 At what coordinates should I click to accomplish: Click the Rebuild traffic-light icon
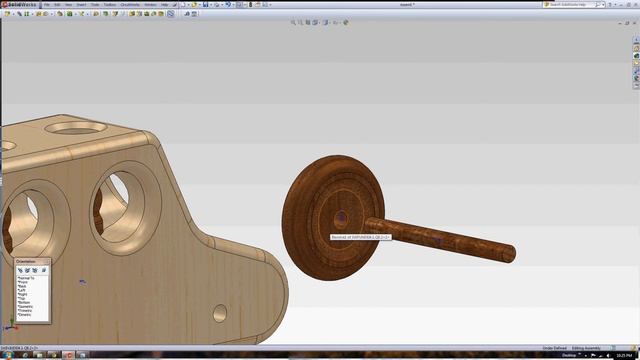pyautogui.click(x=250, y=5)
